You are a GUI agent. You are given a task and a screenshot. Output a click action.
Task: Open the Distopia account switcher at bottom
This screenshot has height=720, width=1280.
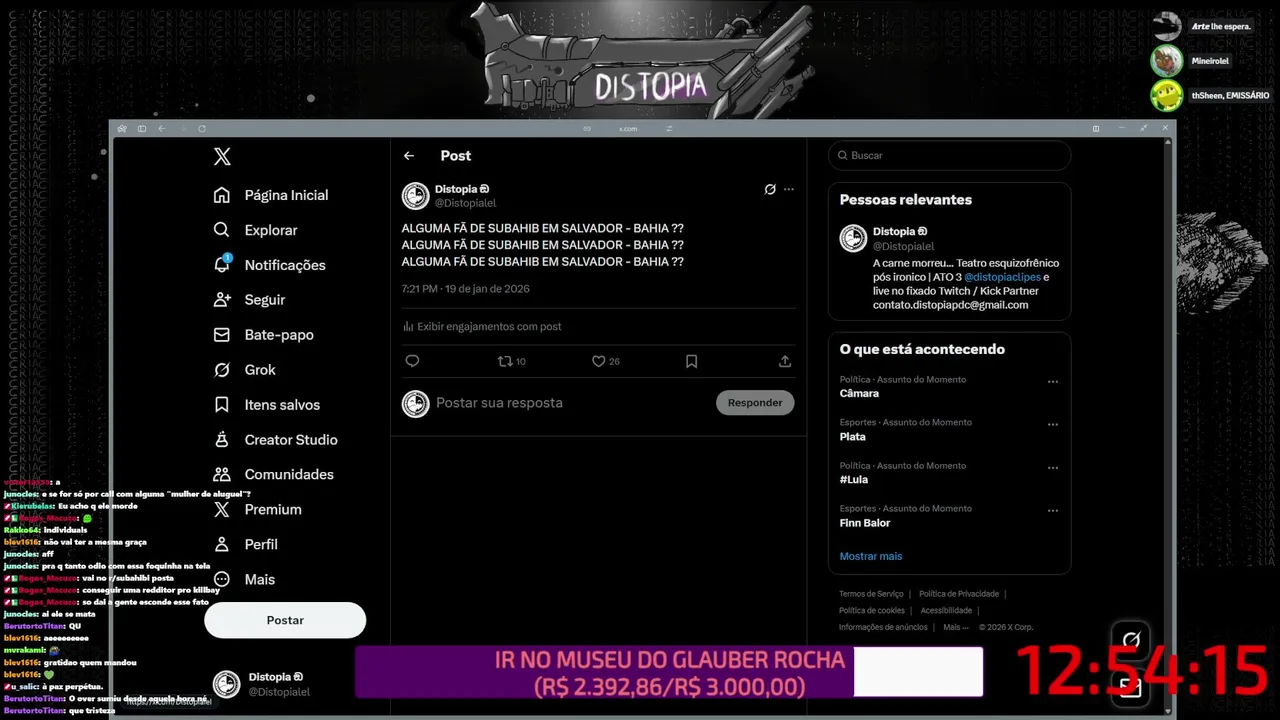point(262,684)
